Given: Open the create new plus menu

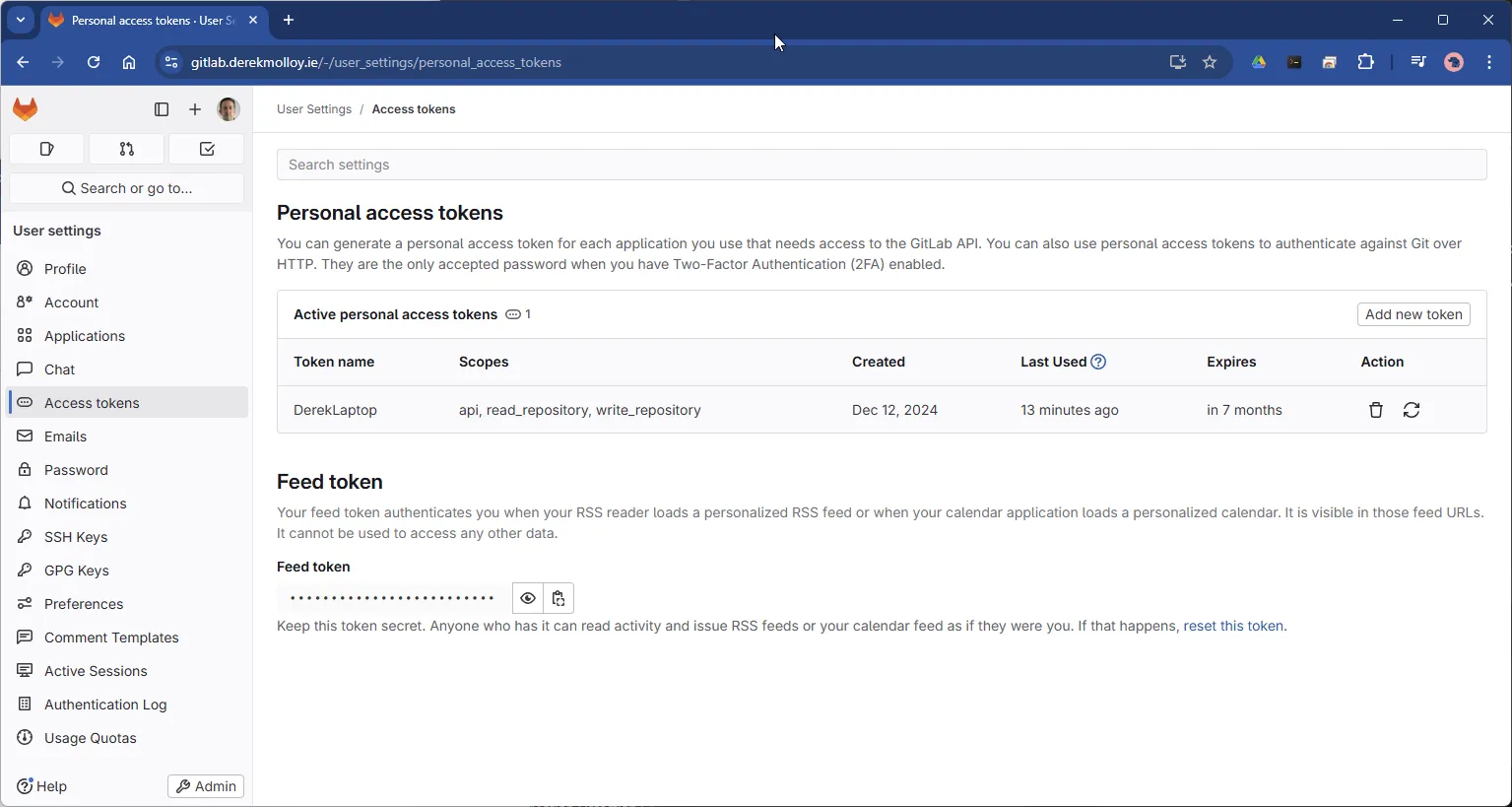Looking at the screenshot, I should point(195,109).
